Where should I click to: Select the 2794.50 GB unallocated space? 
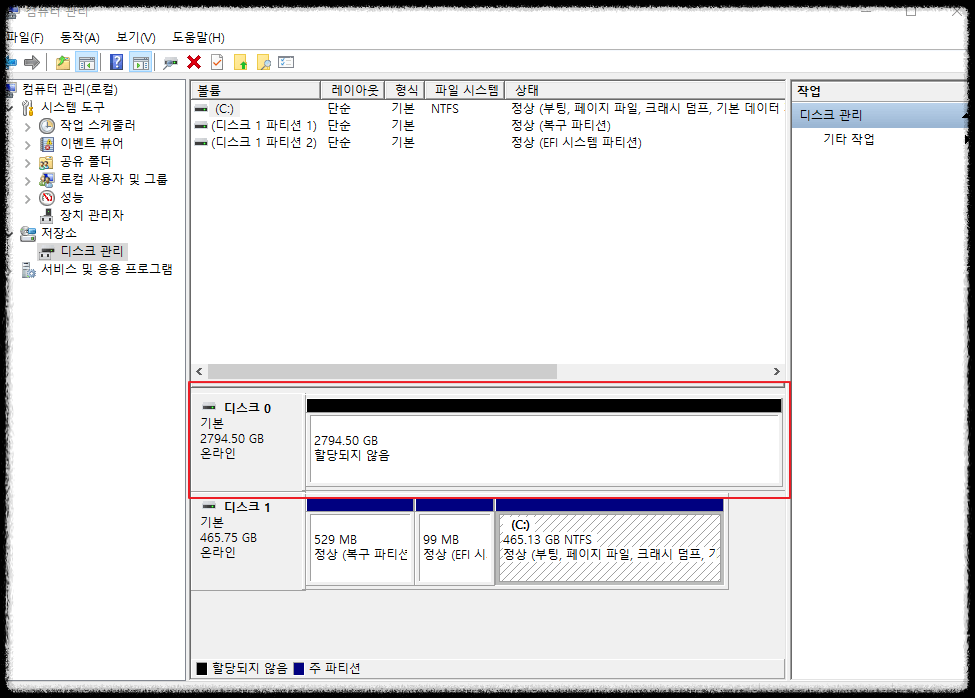(545, 449)
